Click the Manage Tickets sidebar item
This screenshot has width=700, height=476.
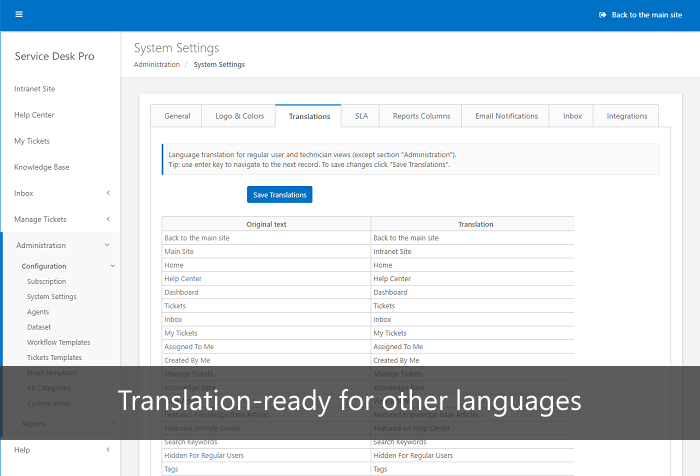tap(40, 219)
